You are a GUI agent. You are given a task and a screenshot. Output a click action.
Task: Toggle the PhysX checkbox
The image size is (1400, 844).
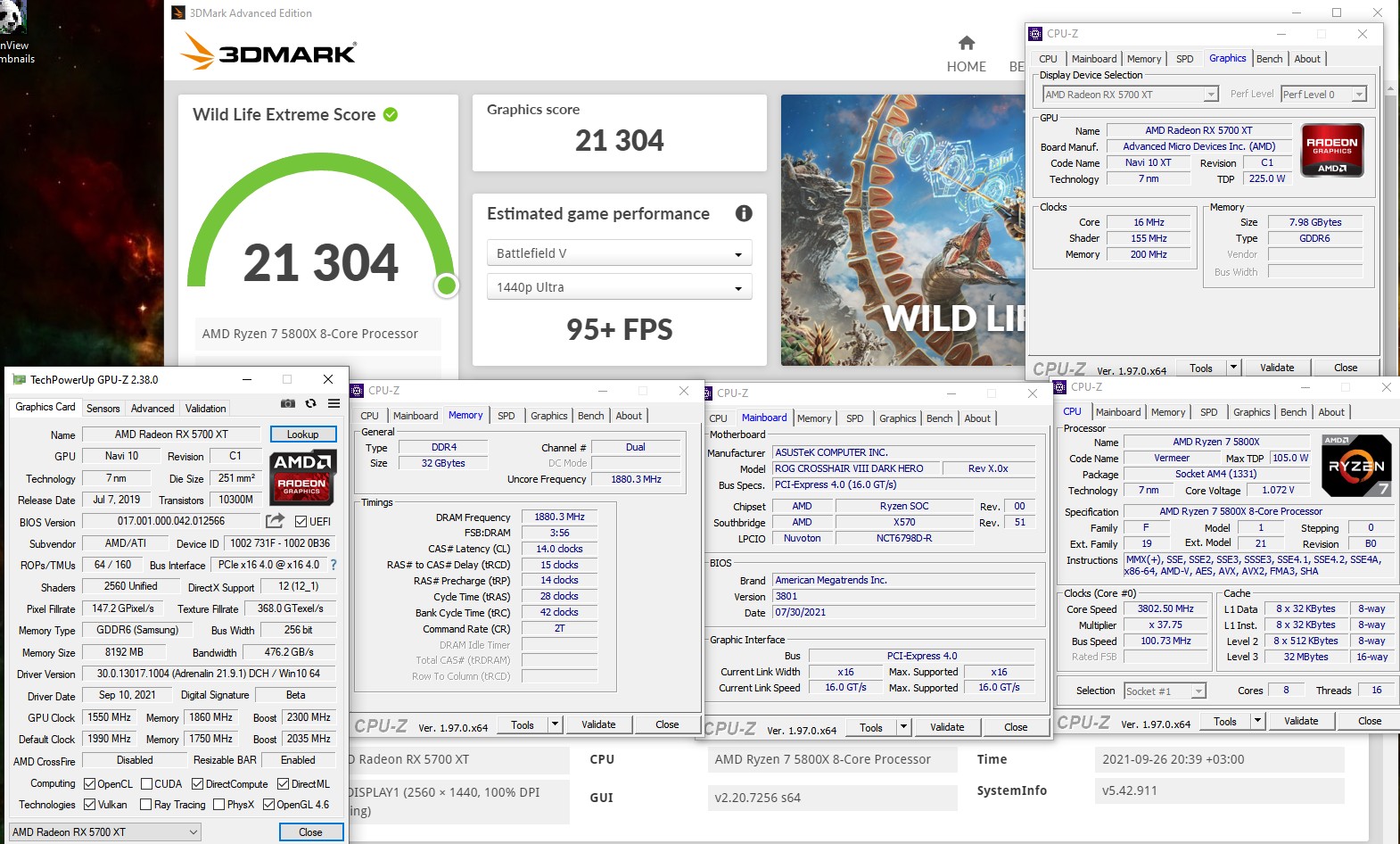pos(218,805)
